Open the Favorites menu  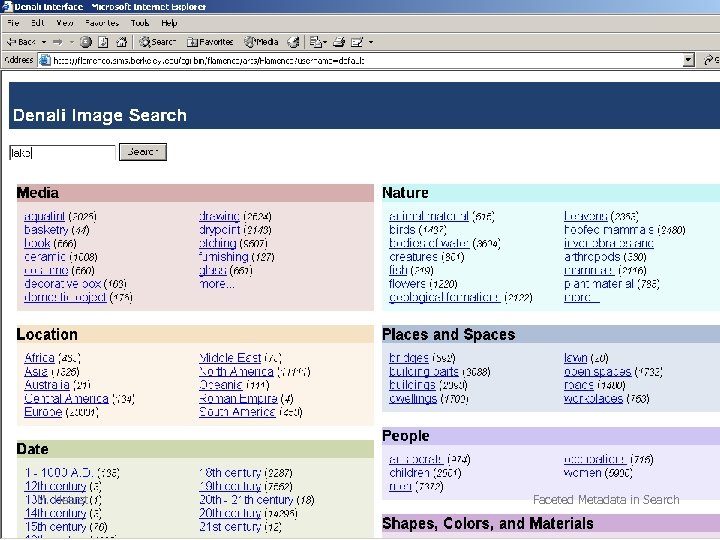[x=102, y=23]
